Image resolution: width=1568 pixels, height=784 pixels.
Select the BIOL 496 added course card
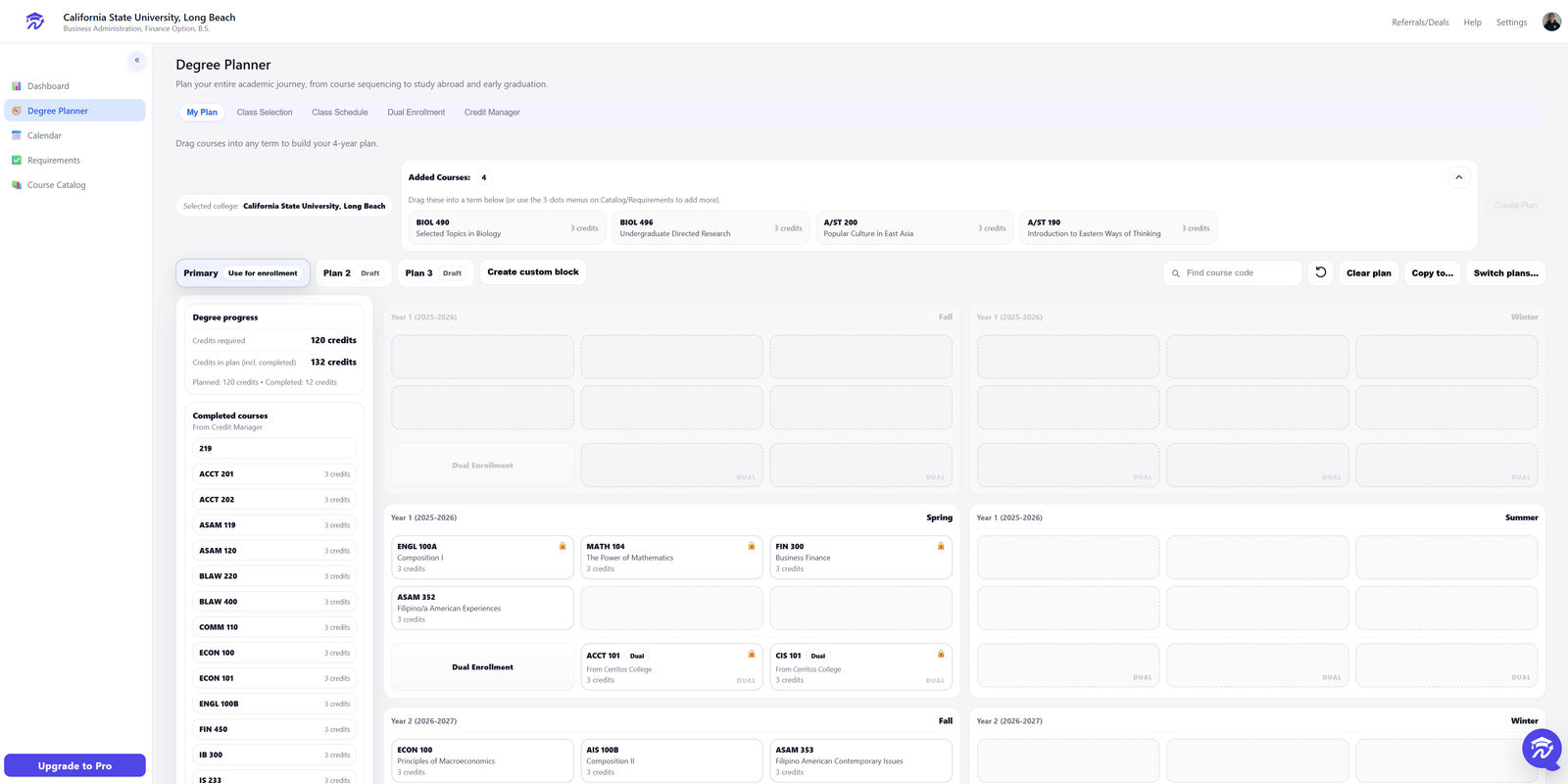(x=711, y=228)
